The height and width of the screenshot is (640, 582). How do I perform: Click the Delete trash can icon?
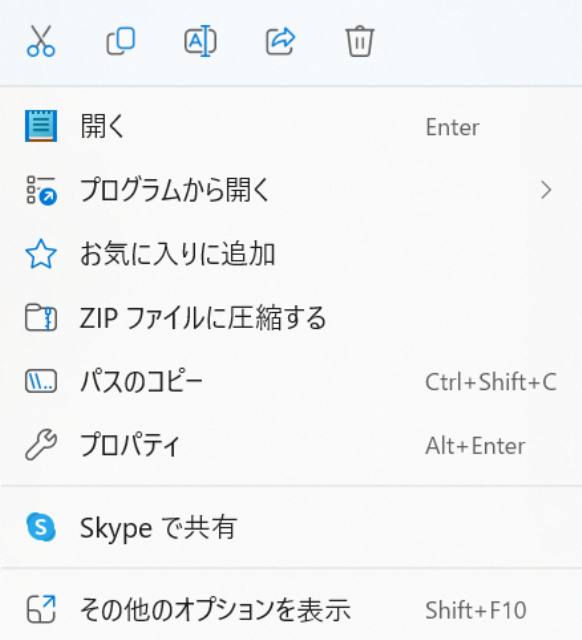(360, 41)
